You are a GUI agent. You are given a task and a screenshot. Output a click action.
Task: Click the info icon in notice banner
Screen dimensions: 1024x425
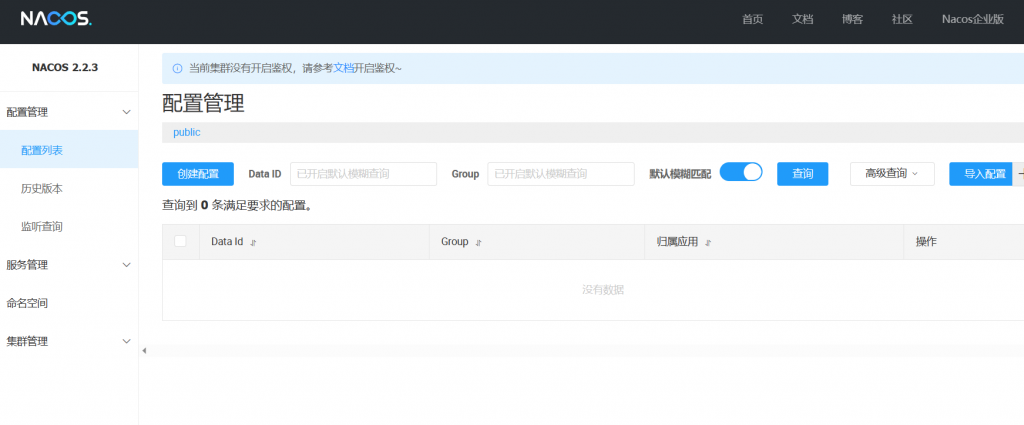177,68
